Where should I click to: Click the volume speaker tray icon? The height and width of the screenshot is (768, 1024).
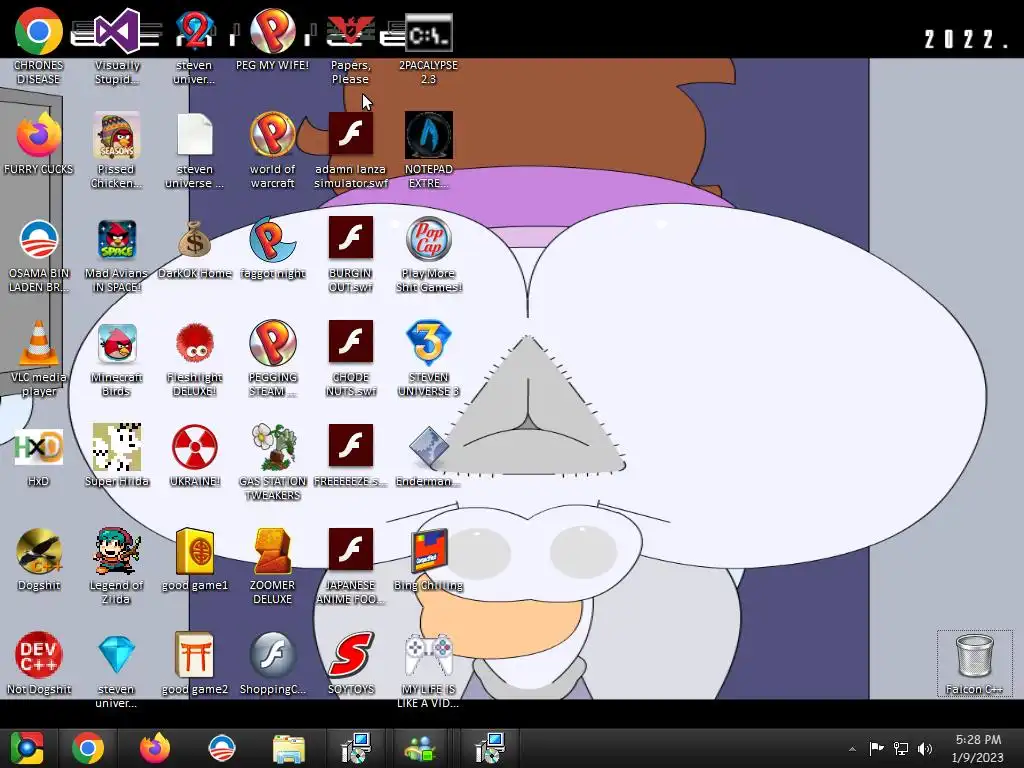click(x=925, y=748)
